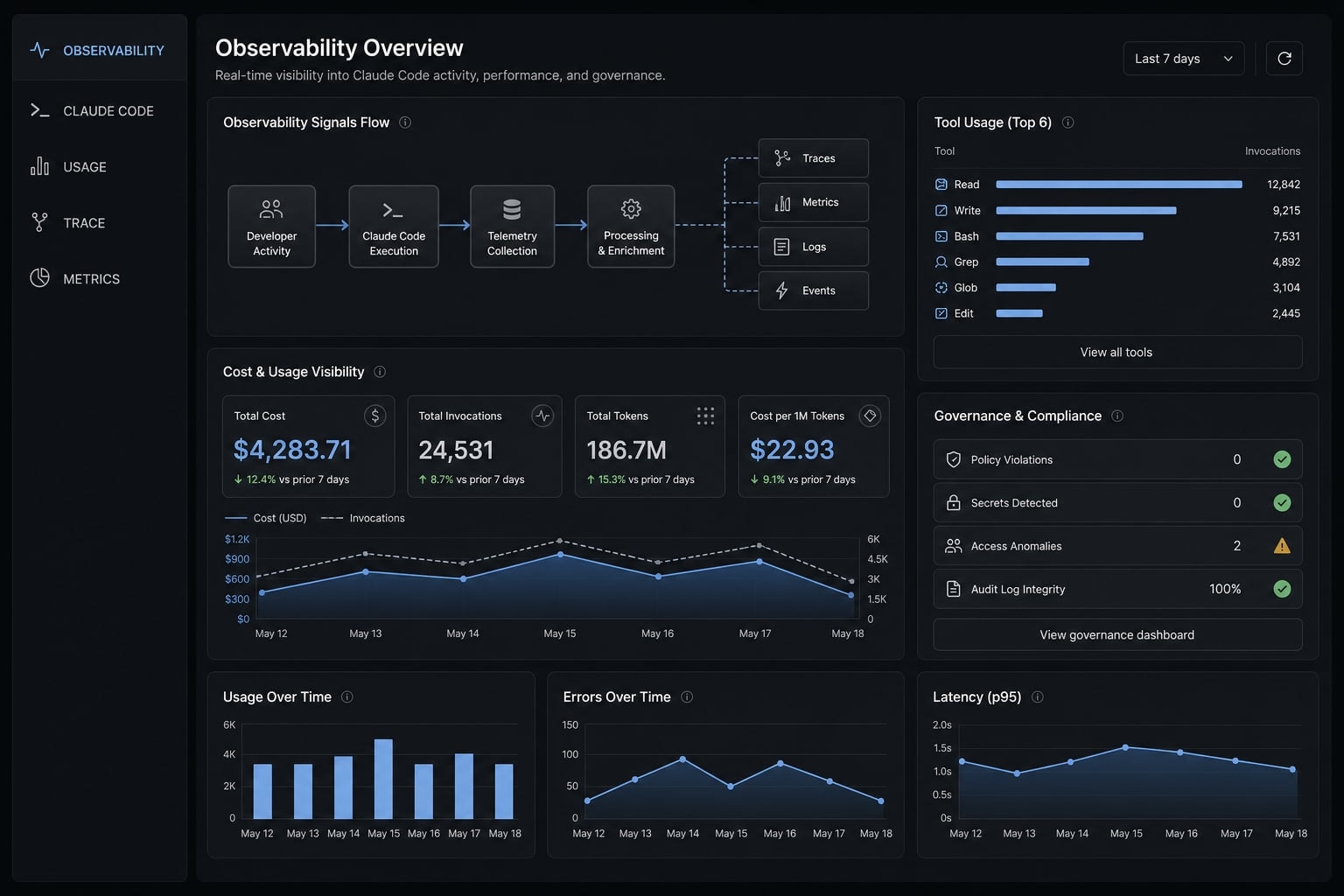1344x896 pixels.
Task: Click the Glob tool icon
Action: (x=941, y=287)
